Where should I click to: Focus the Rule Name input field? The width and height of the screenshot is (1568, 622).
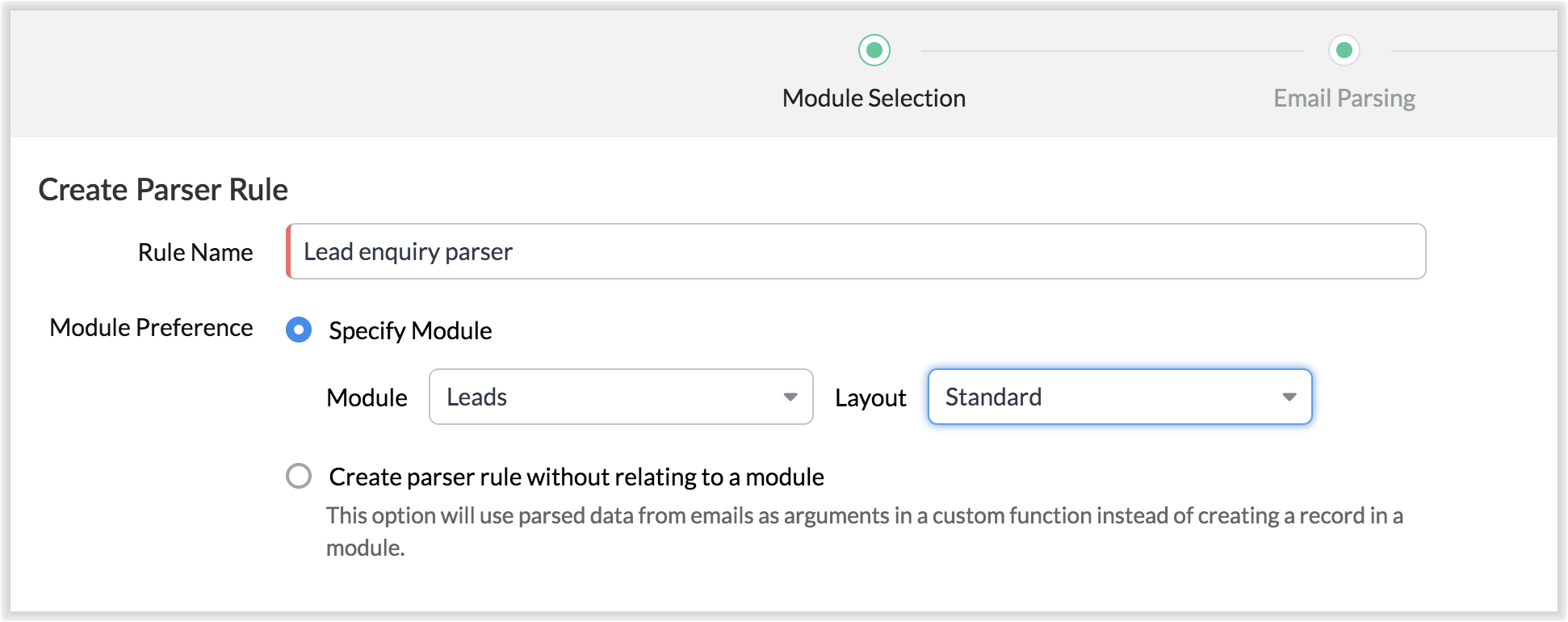coord(856,251)
